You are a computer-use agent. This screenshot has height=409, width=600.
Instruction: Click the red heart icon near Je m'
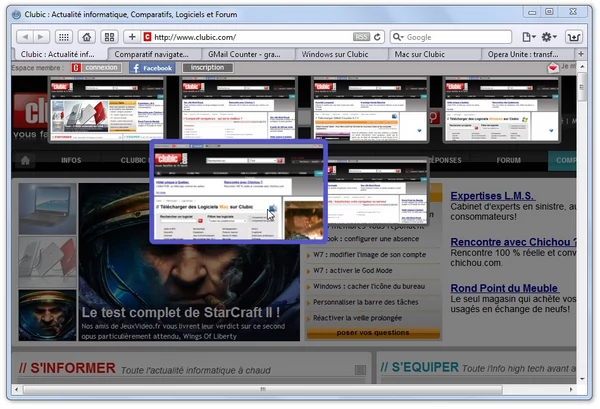point(553,68)
